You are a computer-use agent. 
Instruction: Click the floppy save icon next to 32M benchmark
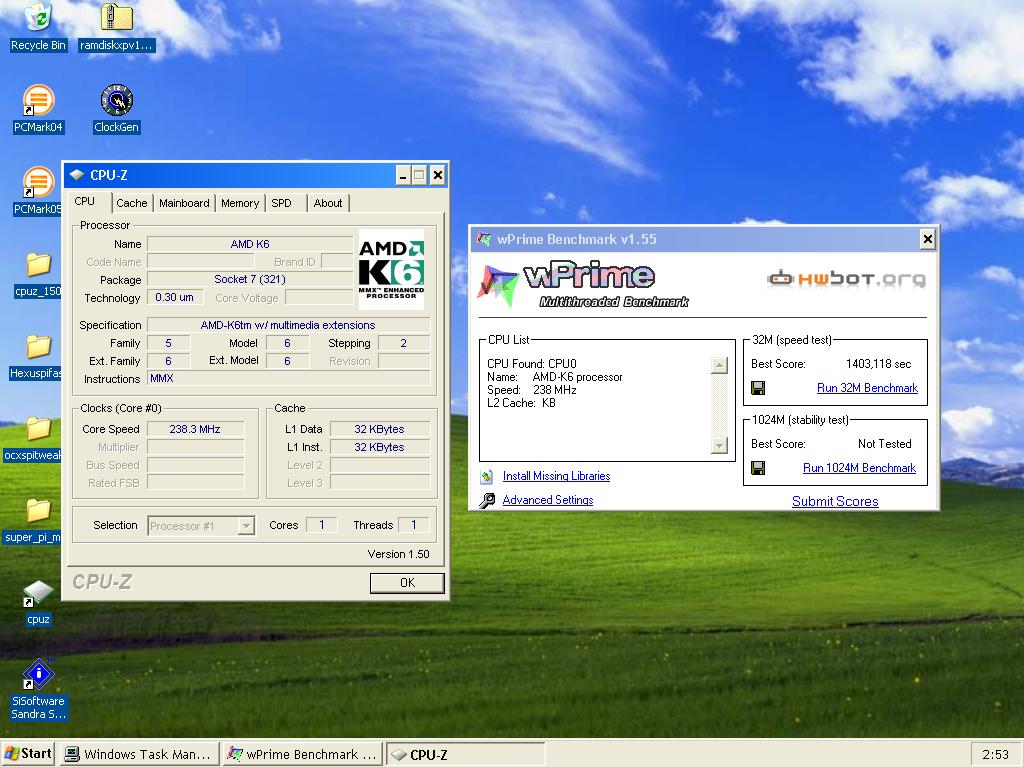758,389
